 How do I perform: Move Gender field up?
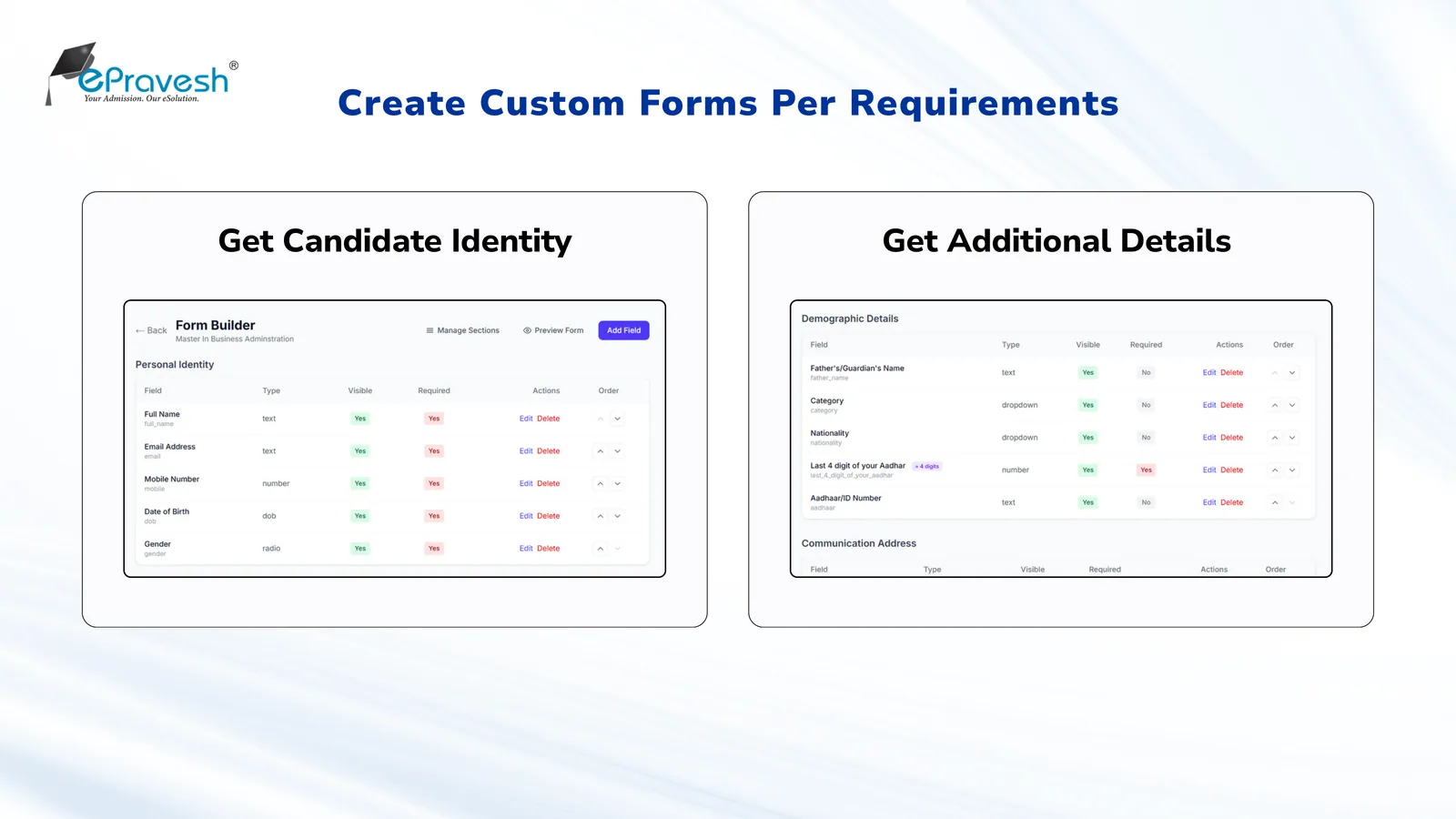tap(601, 549)
